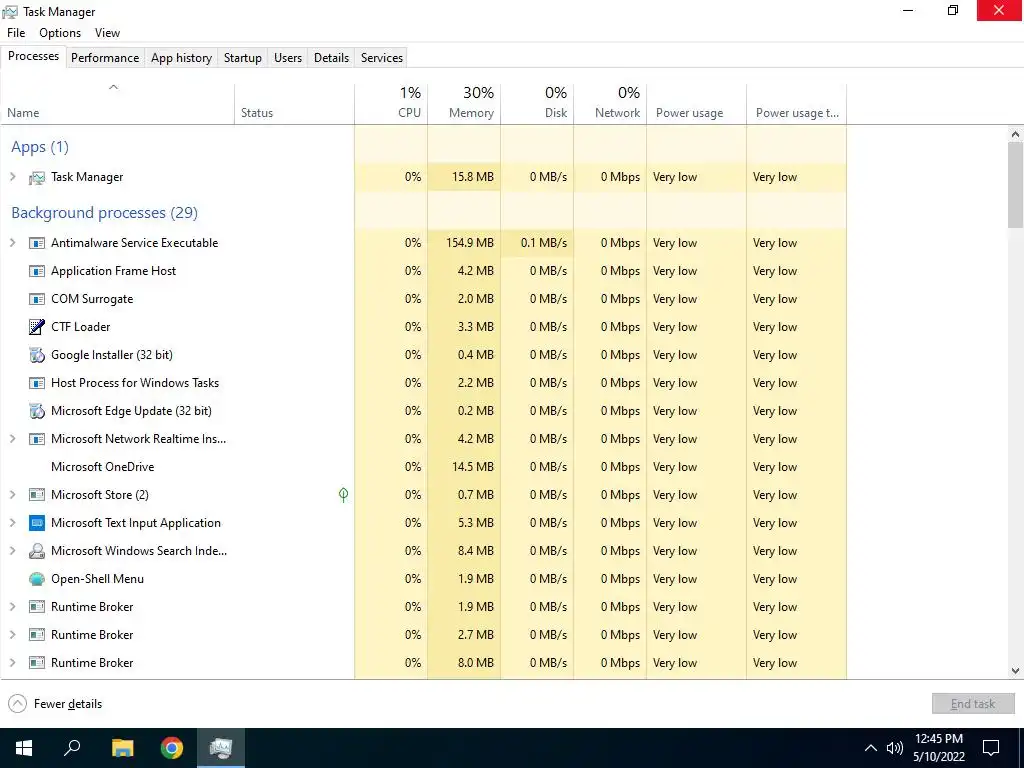Sort processes by CPU usage

point(391,104)
